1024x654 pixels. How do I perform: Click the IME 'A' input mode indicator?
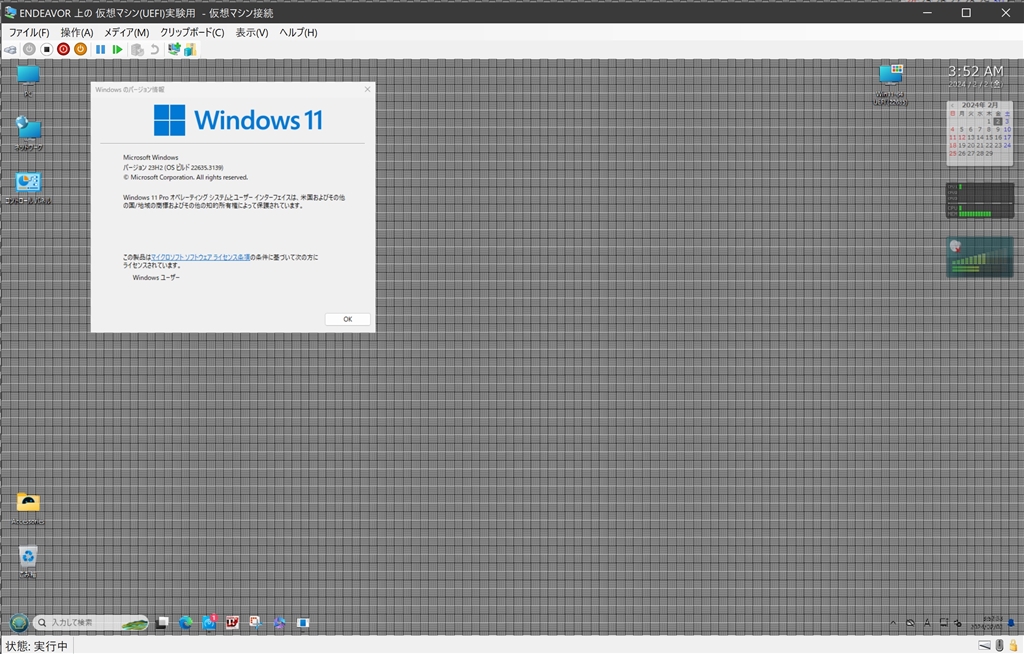tap(927, 623)
